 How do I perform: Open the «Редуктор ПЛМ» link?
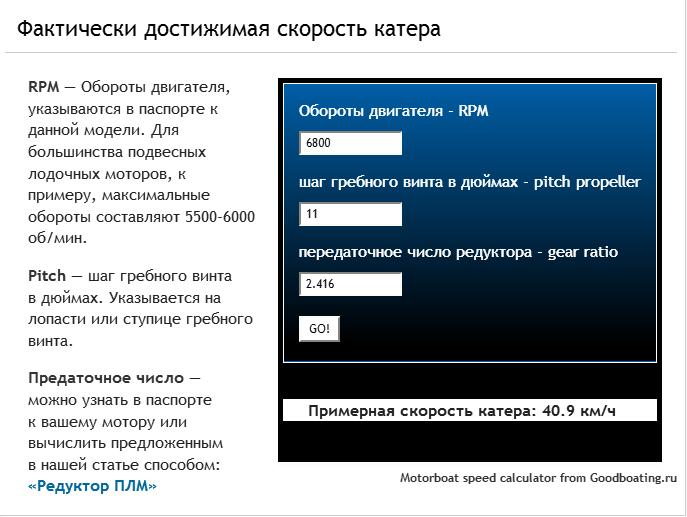92,487
